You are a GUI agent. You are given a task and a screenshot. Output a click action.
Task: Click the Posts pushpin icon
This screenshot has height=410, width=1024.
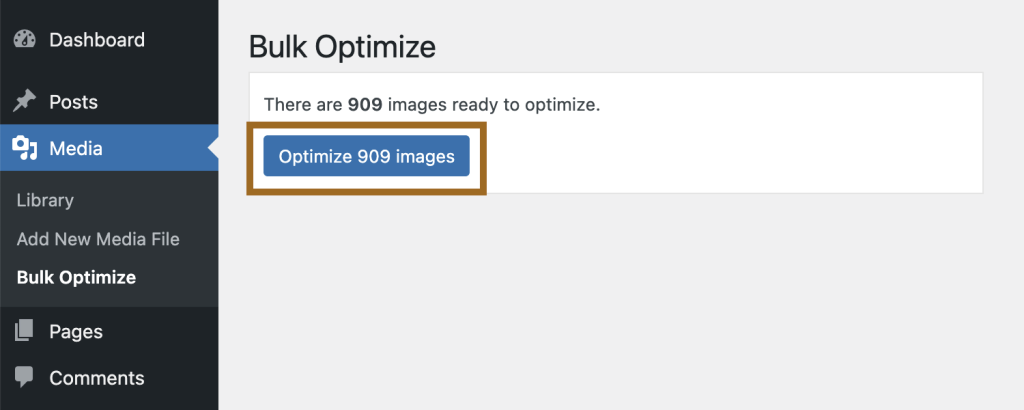pyautogui.click(x=24, y=102)
